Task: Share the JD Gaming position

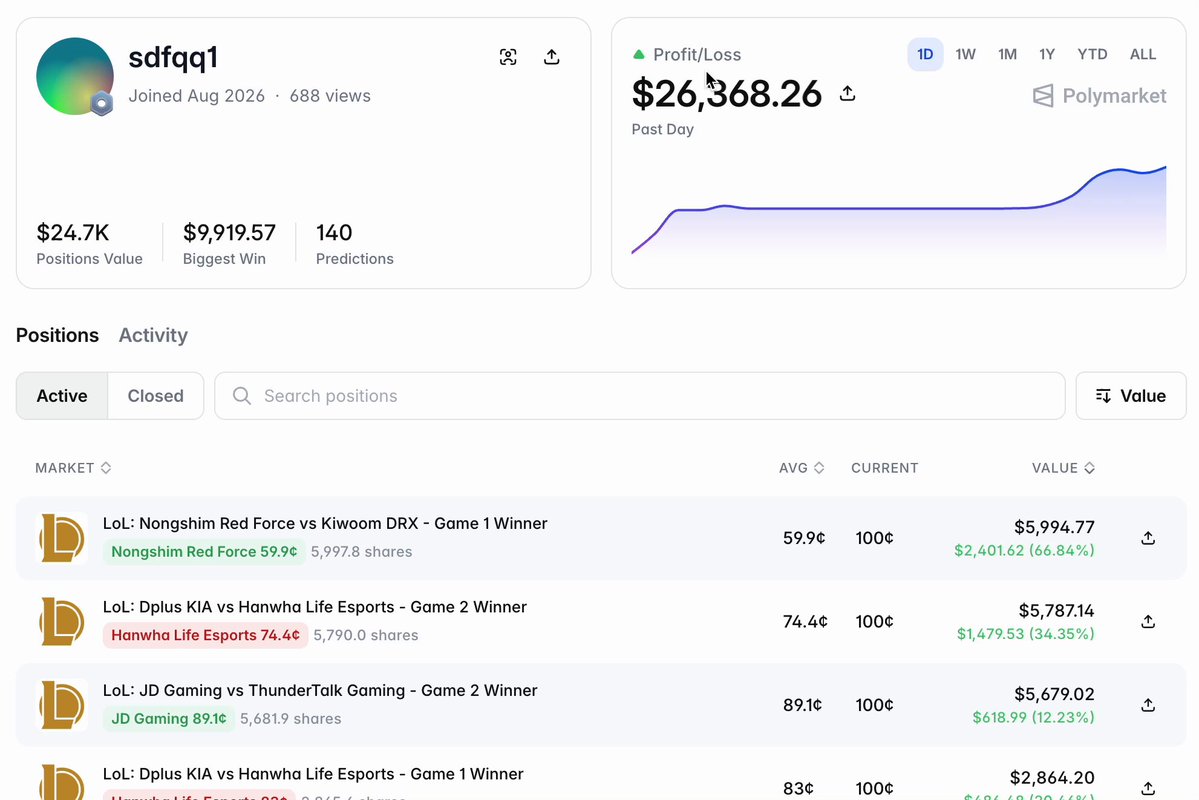Action: (1148, 704)
